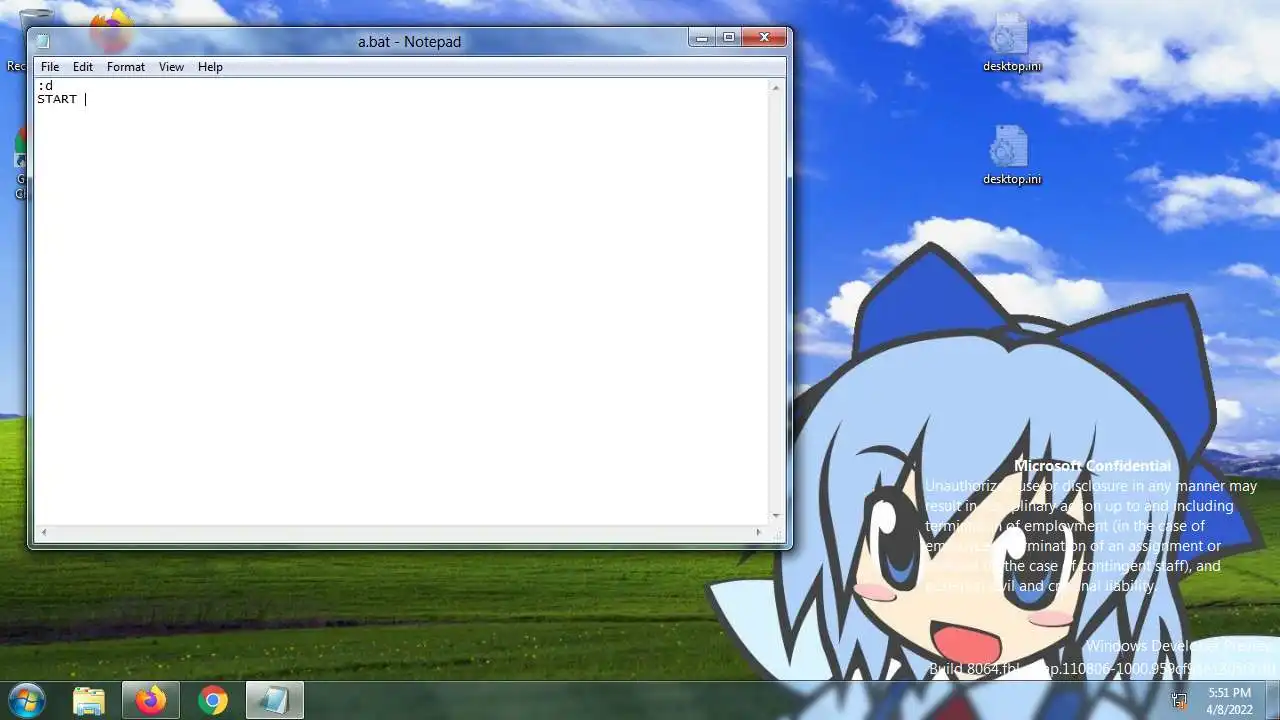Click inside the Notepad text editing area
This screenshot has width=1280, height=720.
[401, 302]
